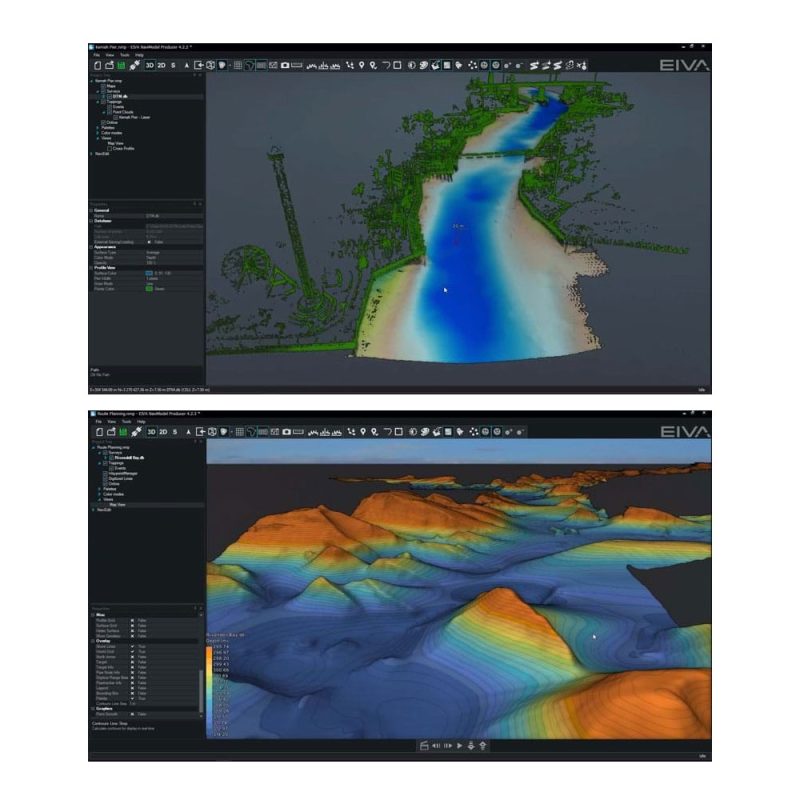Screen dimensions: 800x800
Task: Click camera snapshot icon in top window toolbar
Action: point(285,65)
